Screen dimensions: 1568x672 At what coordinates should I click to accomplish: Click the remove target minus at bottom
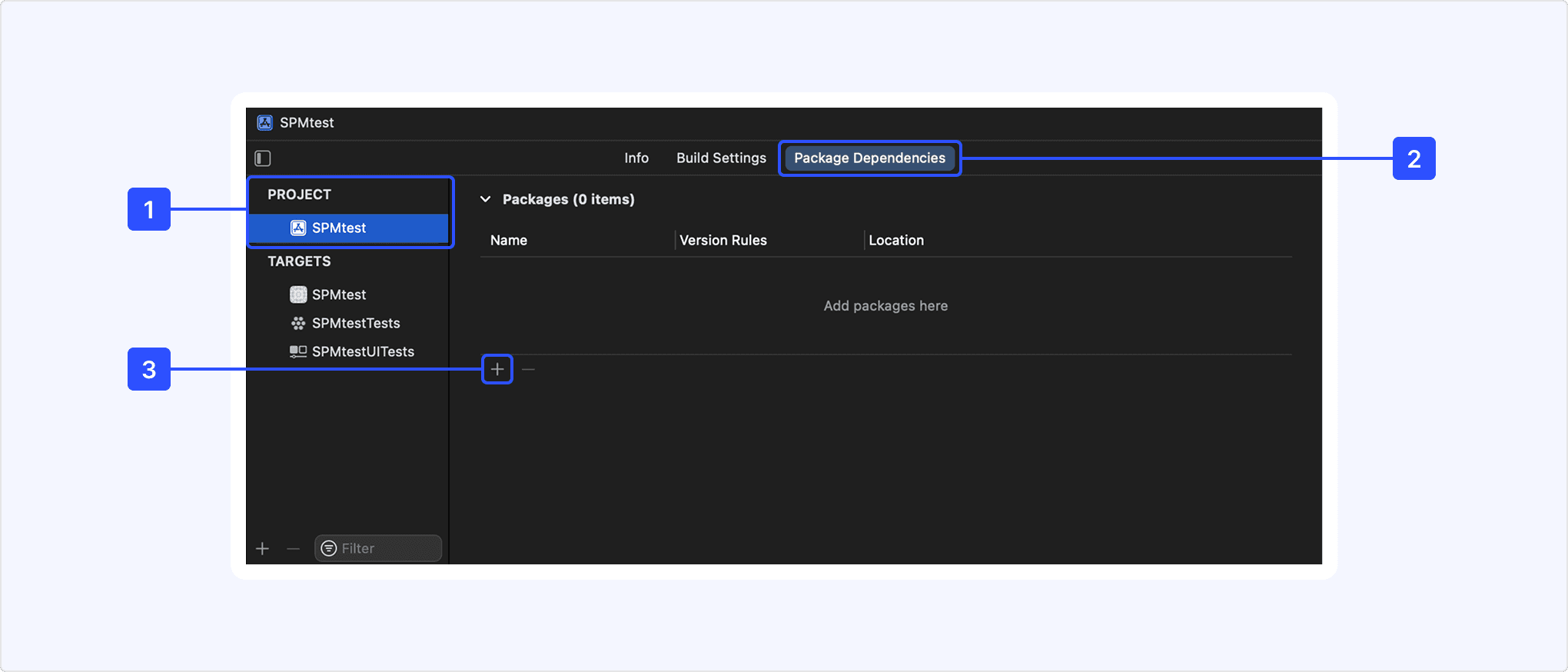point(293,549)
